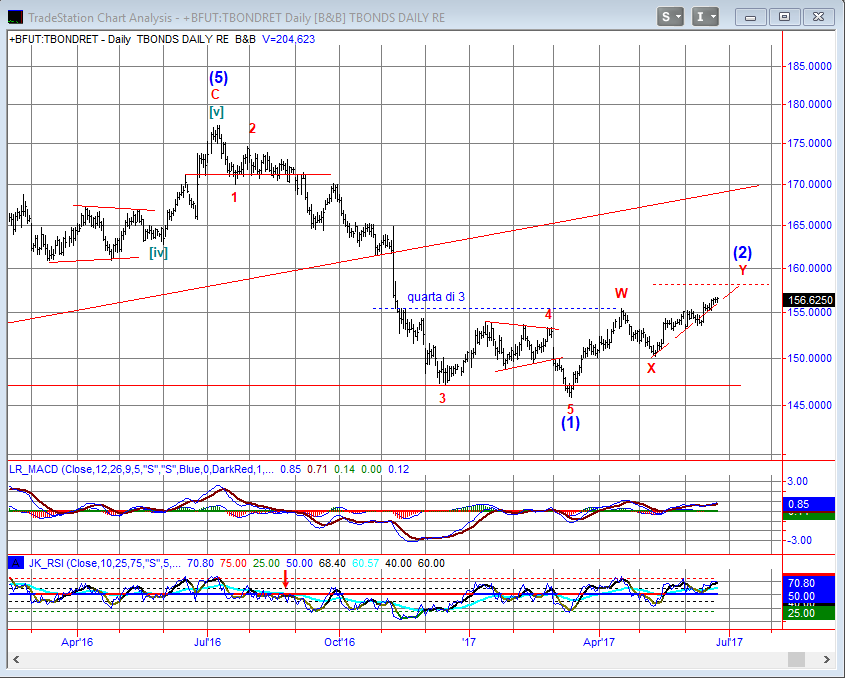Open the I interval-link dropdown

(x=706, y=16)
